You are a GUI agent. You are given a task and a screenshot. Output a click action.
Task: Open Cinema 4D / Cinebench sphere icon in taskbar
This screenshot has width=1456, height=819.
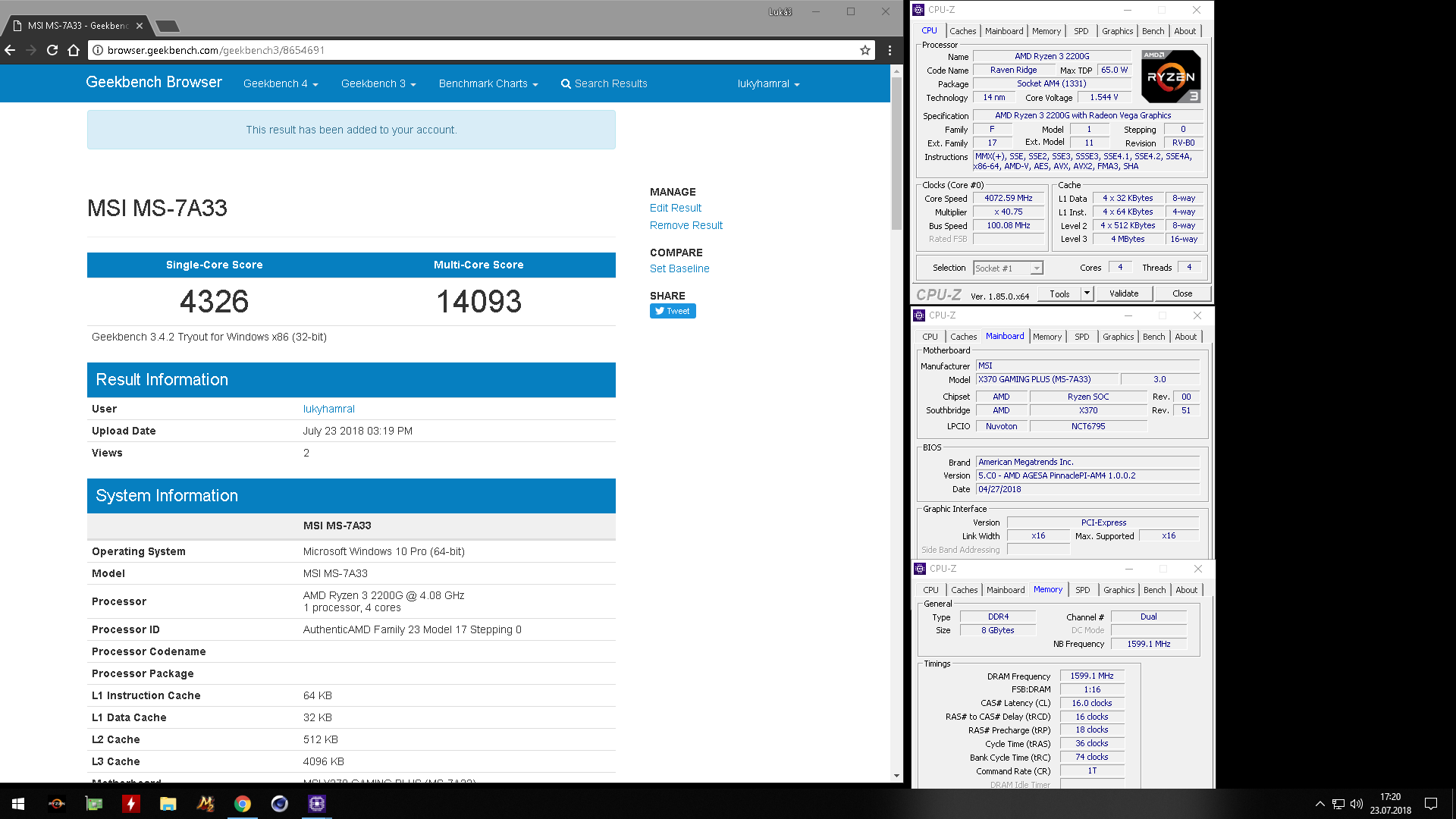(279, 804)
